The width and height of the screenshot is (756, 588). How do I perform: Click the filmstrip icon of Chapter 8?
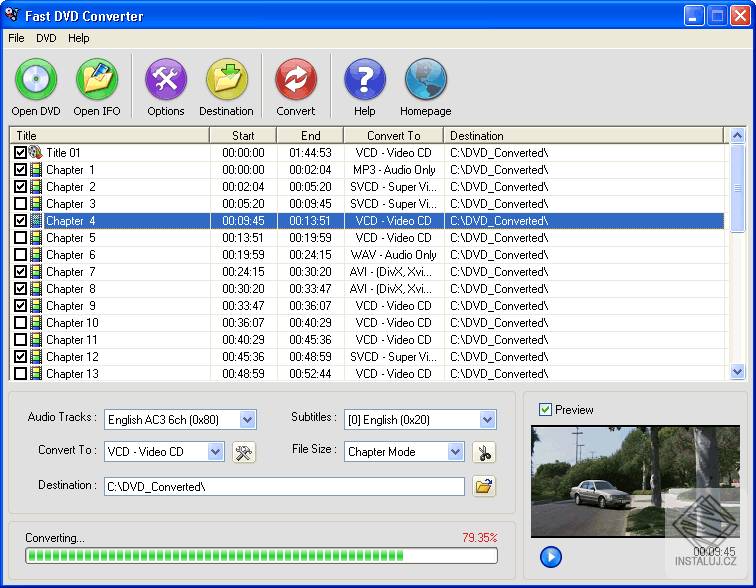click(x=36, y=289)
